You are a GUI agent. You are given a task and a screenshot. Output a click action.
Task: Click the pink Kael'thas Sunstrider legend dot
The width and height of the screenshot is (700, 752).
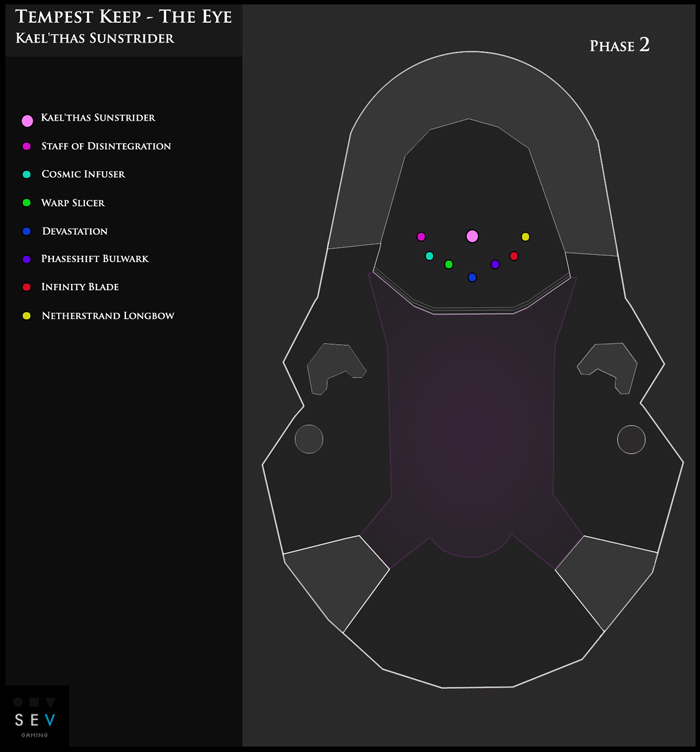pyautogui.click(x=27, y=120)
